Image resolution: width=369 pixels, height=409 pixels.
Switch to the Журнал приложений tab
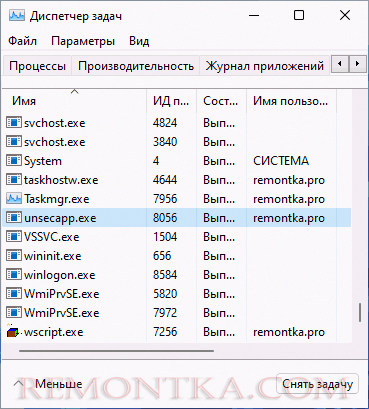265,66
